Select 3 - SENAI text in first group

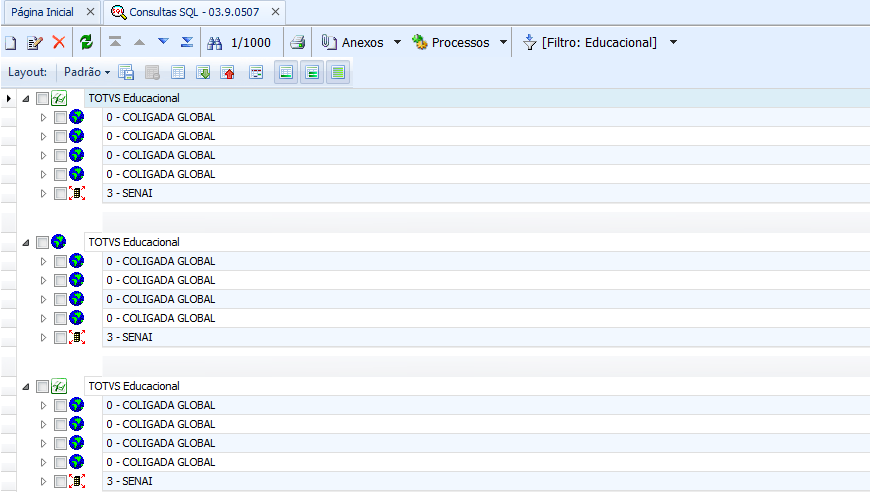coord(129,193)
